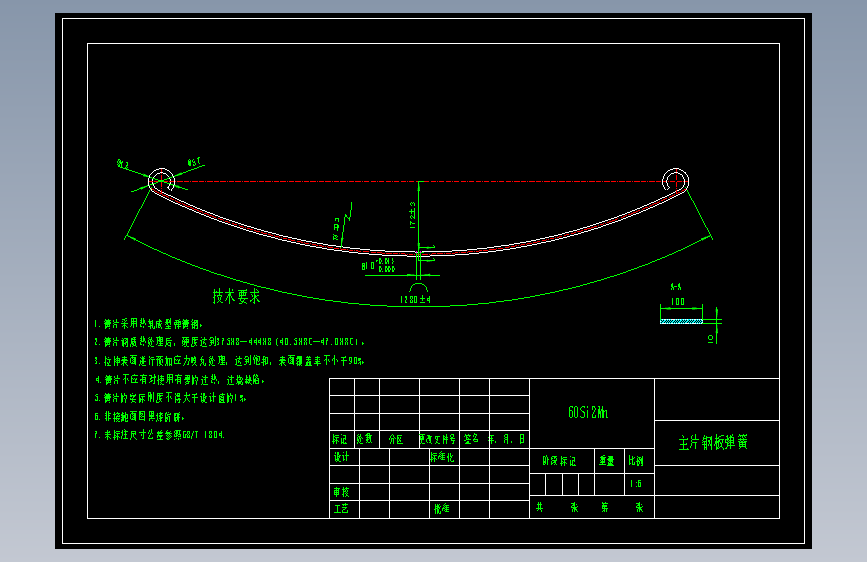Click the center hole symbol below spring
The image size is (867, 562).
419,287
